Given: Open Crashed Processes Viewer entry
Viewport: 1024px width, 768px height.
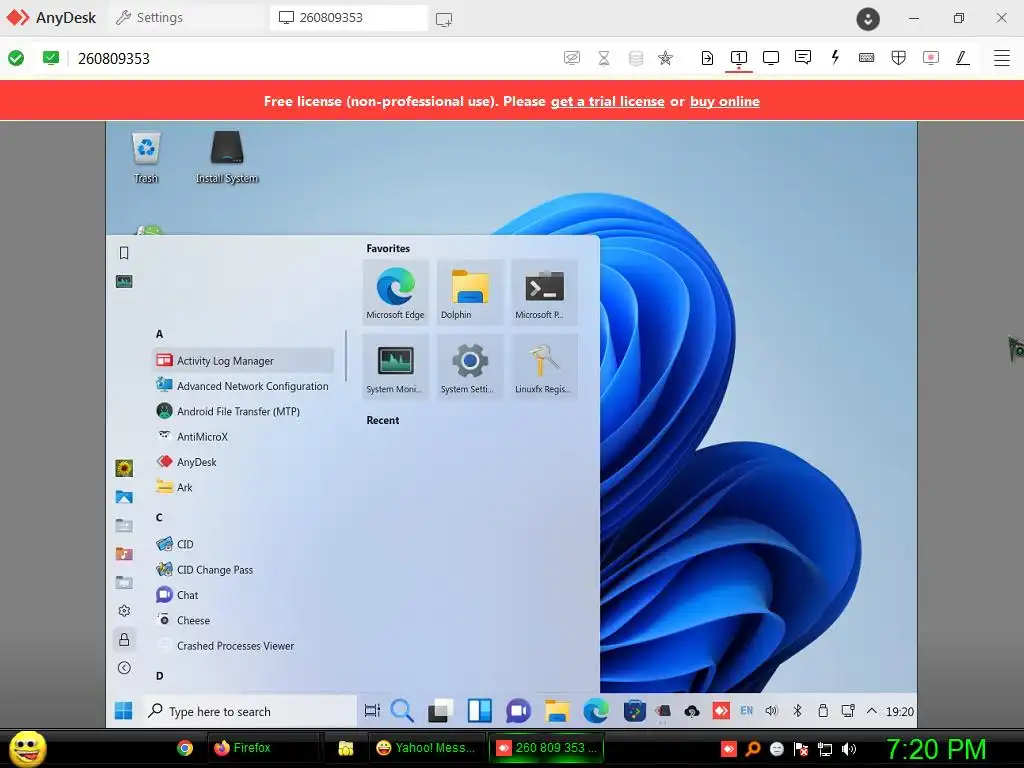Looking at the screenshot, I should [x=243, y=646].
